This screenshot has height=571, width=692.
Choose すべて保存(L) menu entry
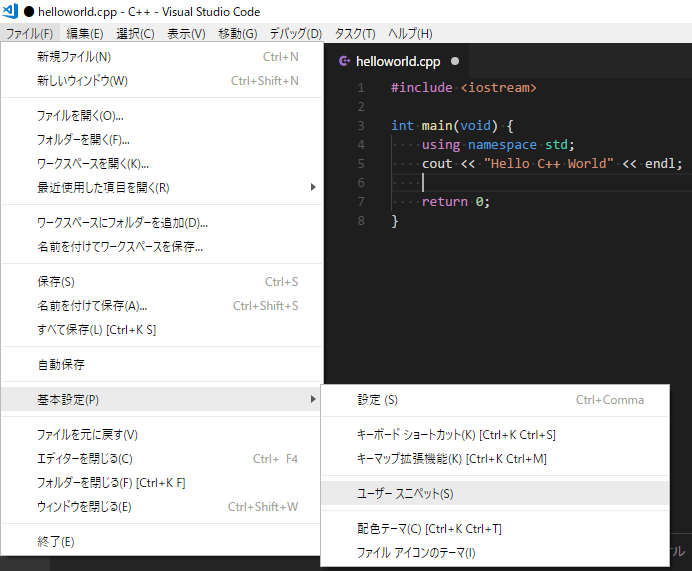[162, 330]
